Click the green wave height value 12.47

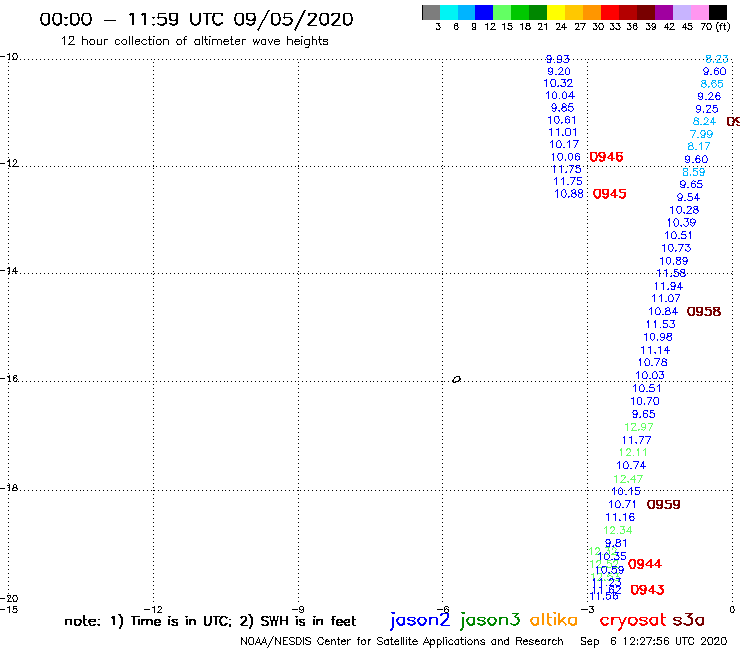628,479
